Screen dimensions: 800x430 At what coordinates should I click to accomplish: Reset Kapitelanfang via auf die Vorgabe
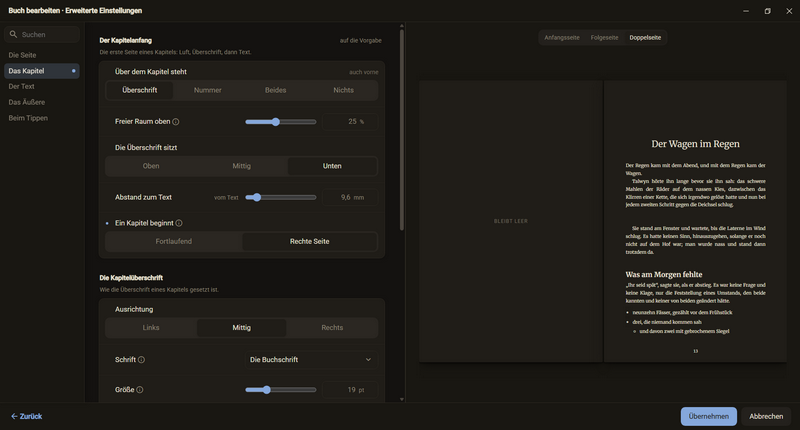click(361, 41)
